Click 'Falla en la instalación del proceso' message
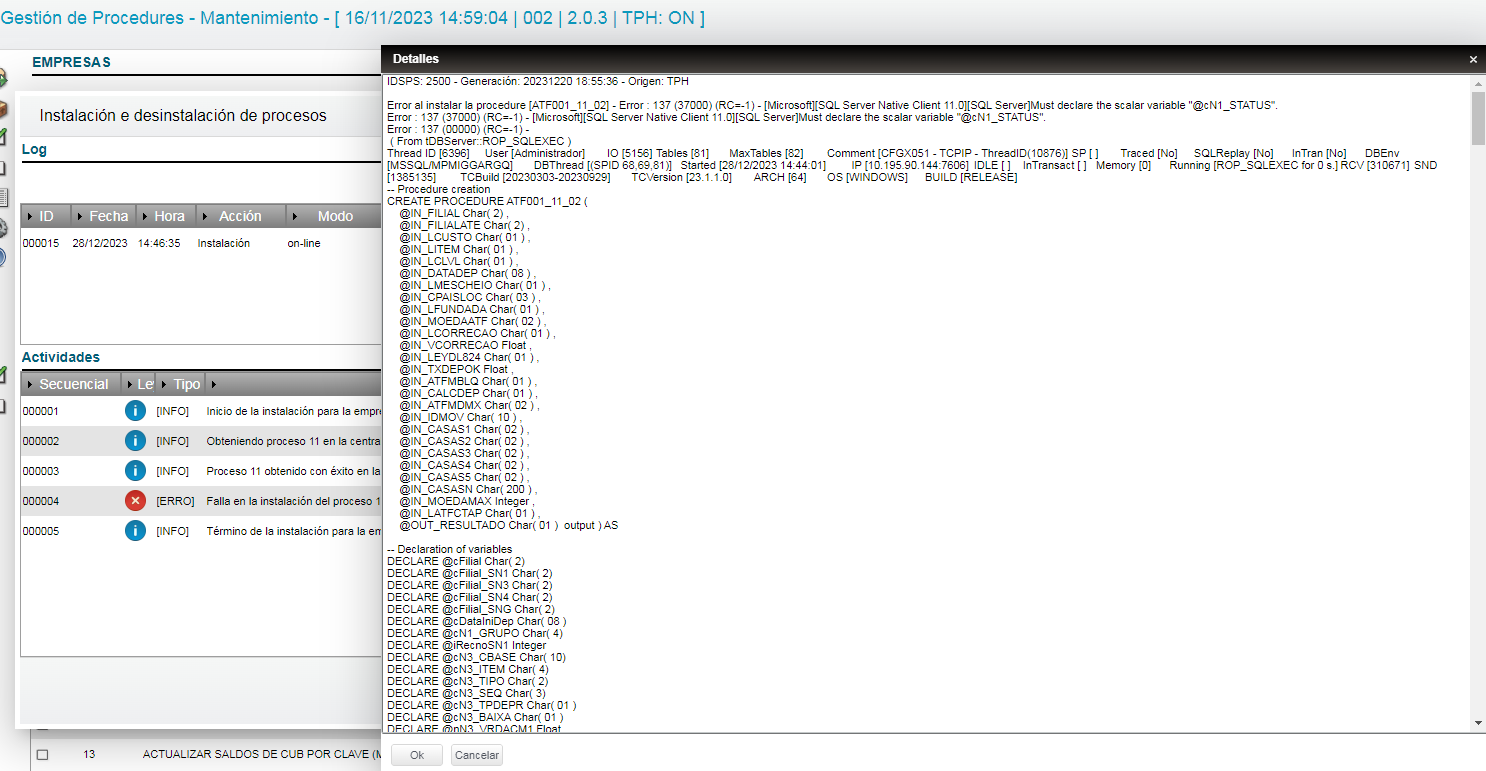The height and width of the screenshot is (771, 1486). pyautogui.click(x=293, y=501)
